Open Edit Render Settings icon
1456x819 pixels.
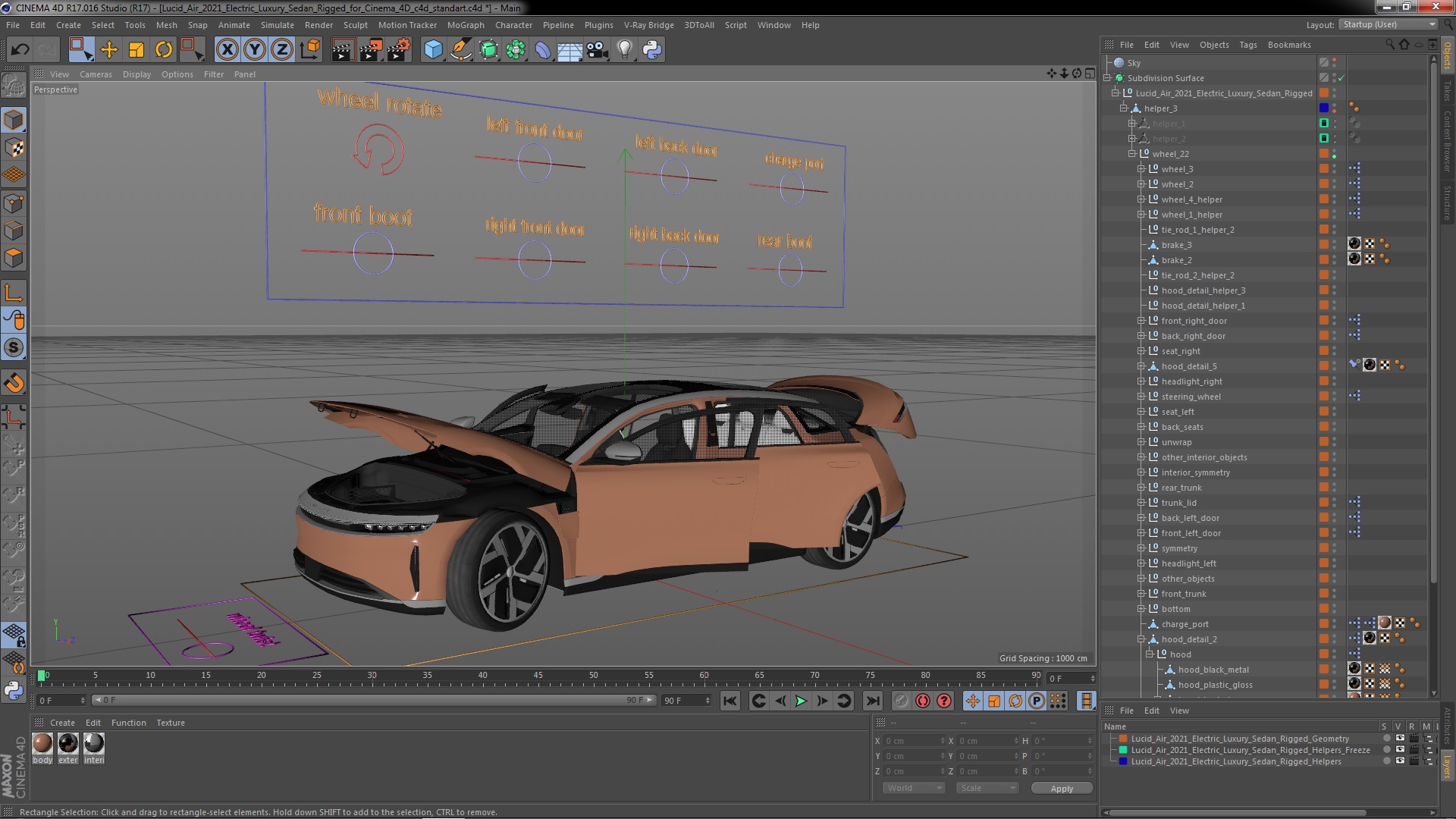point(399,50)
